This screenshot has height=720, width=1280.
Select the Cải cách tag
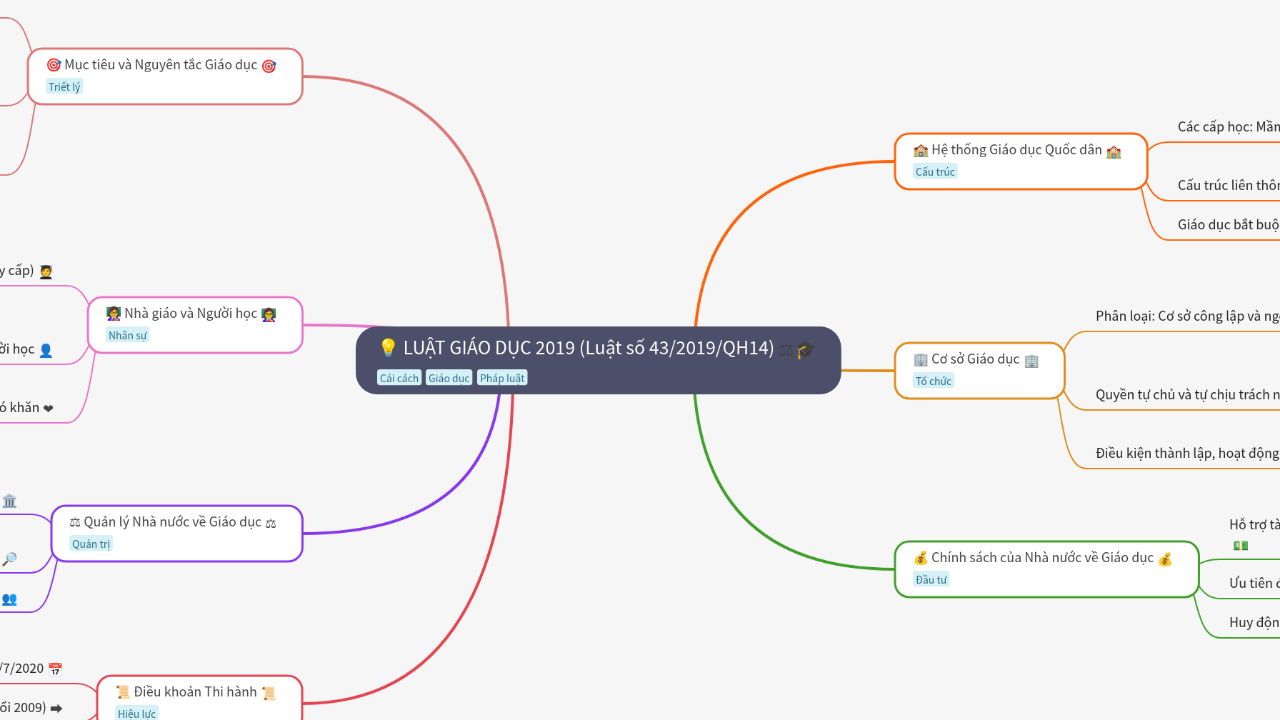[x=399, y=378]
